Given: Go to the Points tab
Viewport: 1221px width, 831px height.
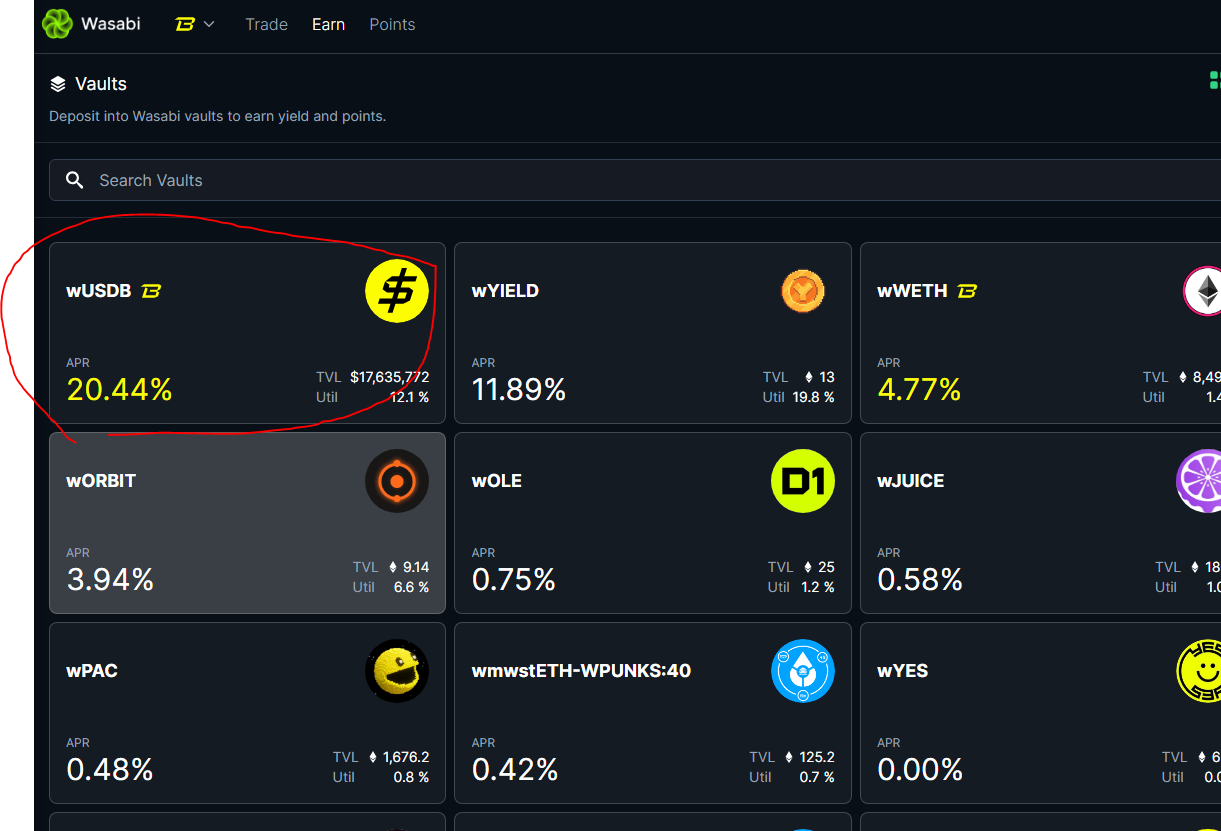Looking at the screenshot, I should pyautogui.click(x=392, y=24).
